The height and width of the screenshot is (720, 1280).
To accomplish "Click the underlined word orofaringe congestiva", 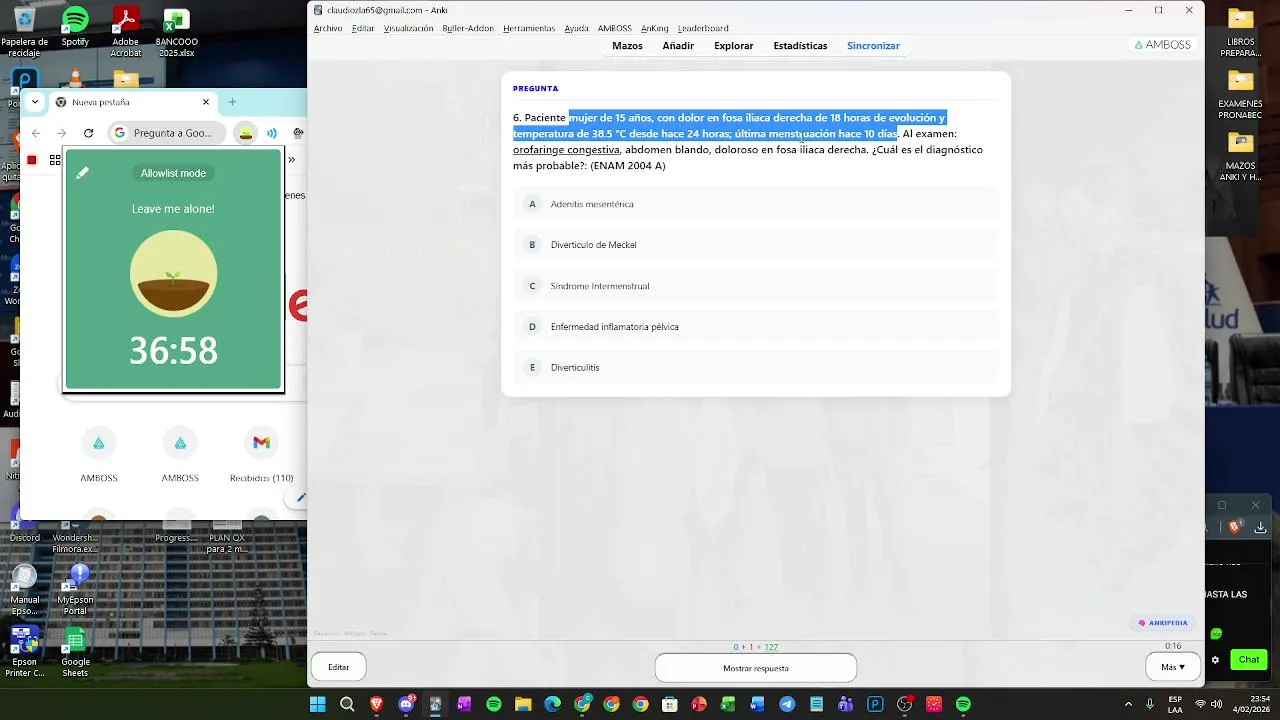I will [566, 150].
